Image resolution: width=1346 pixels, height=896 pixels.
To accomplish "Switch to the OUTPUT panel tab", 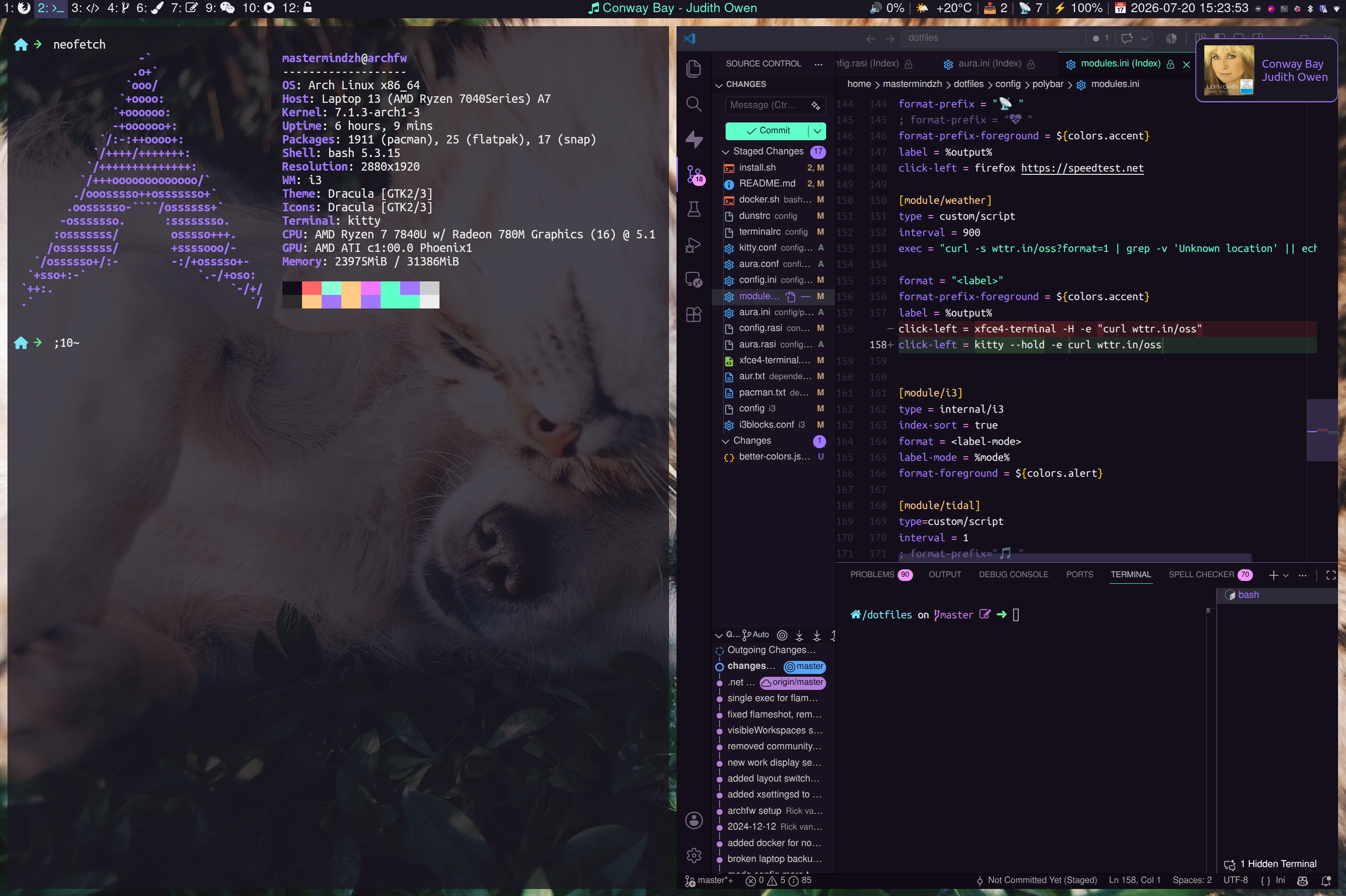I will pos(945,575).
